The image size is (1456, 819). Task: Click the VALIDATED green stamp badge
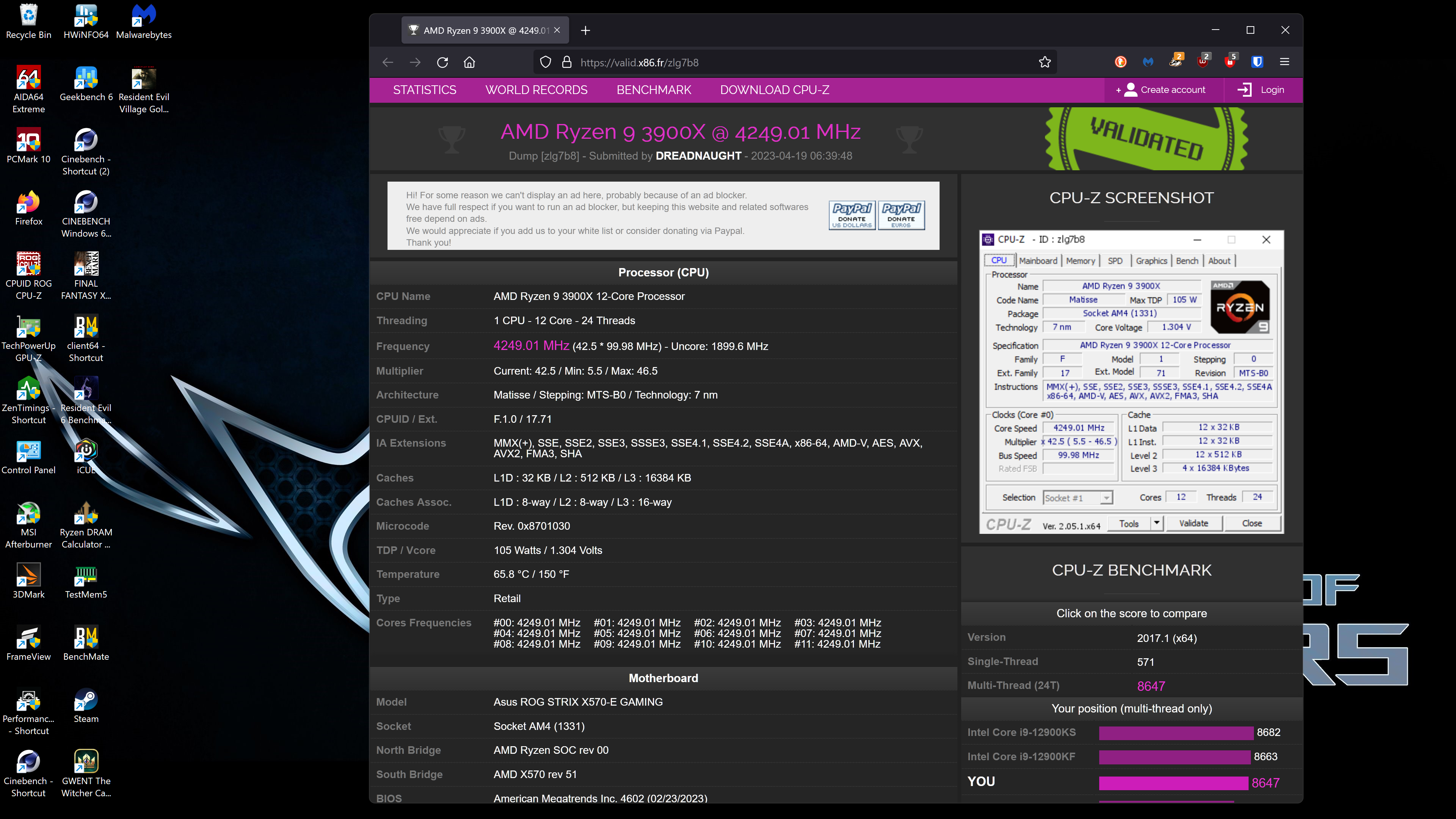(x=1146, y=139)
